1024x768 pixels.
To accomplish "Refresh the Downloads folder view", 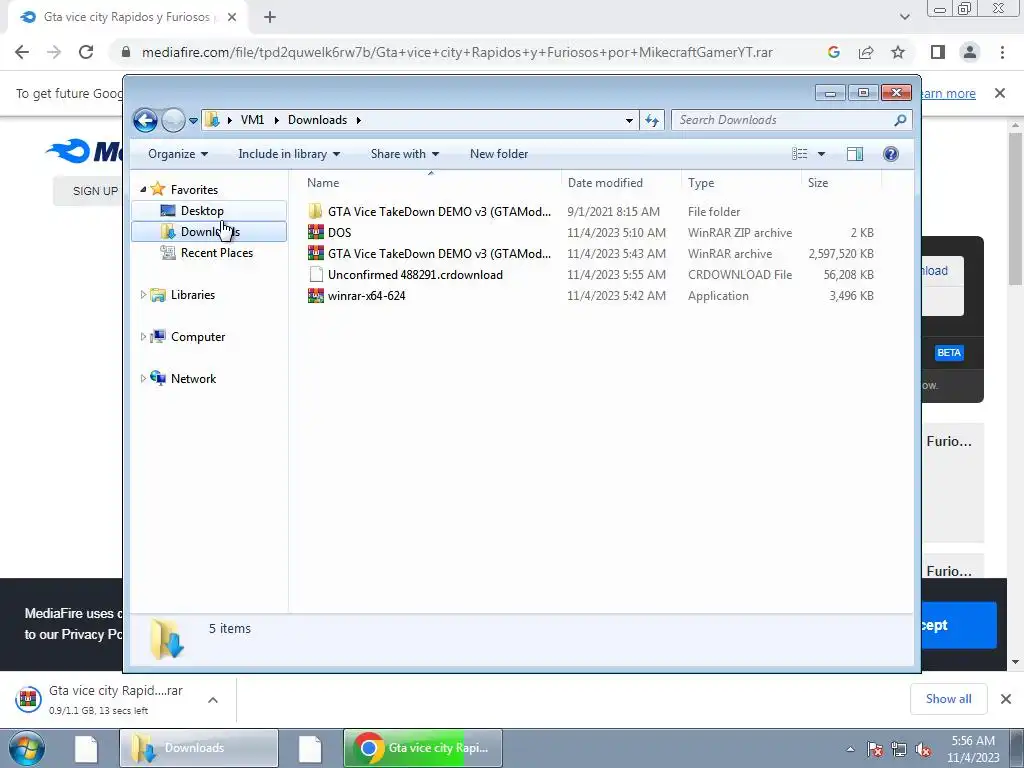I will pos(652,120).
